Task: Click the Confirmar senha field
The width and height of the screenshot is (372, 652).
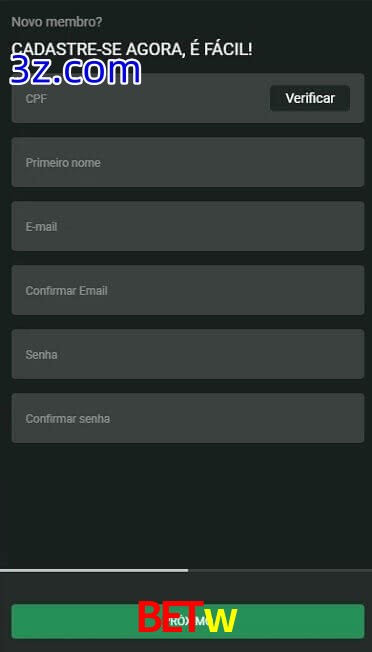Action: click(188, 418)
